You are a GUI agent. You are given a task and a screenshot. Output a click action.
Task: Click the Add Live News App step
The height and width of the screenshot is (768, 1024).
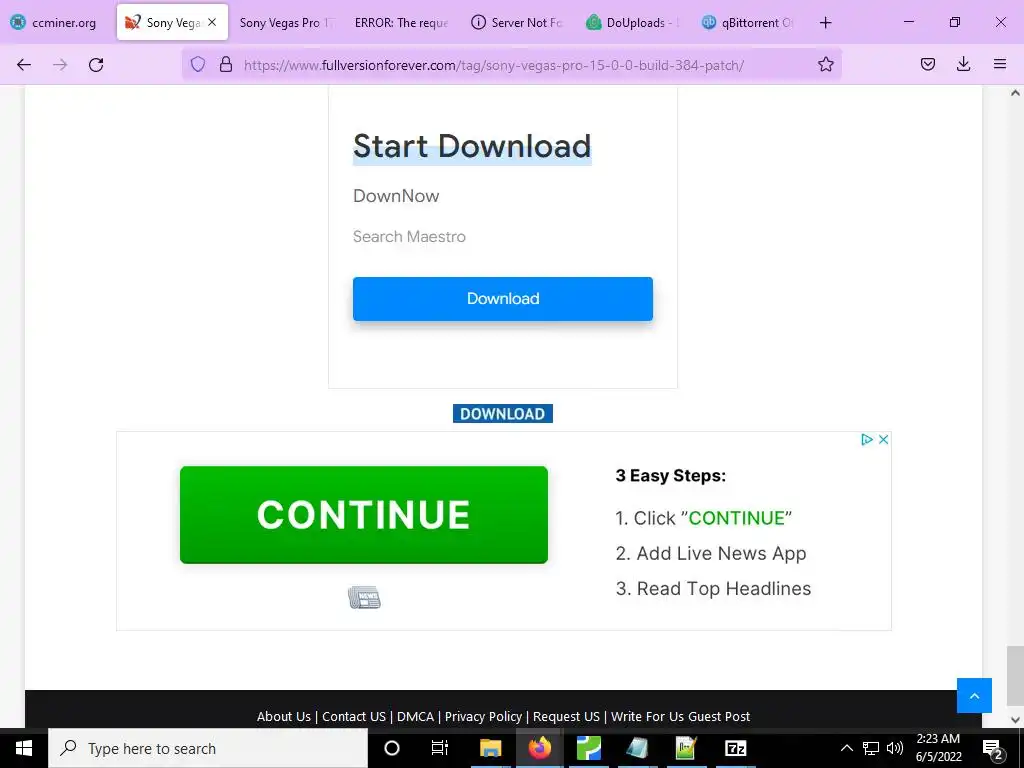pyautogui.click(x=711, y=553)
